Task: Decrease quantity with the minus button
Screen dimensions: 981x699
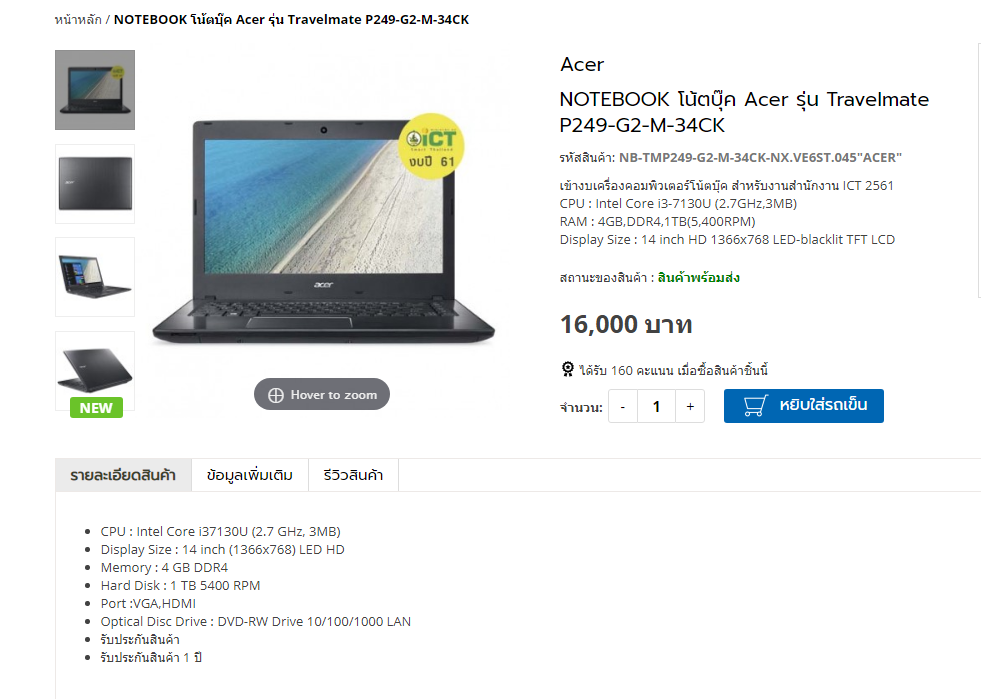Action: (x=623, y=406)
